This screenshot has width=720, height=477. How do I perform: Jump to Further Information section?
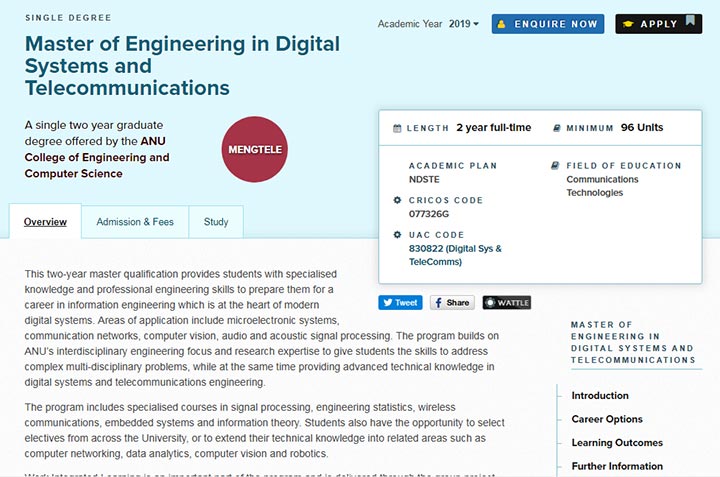[617, 466]
